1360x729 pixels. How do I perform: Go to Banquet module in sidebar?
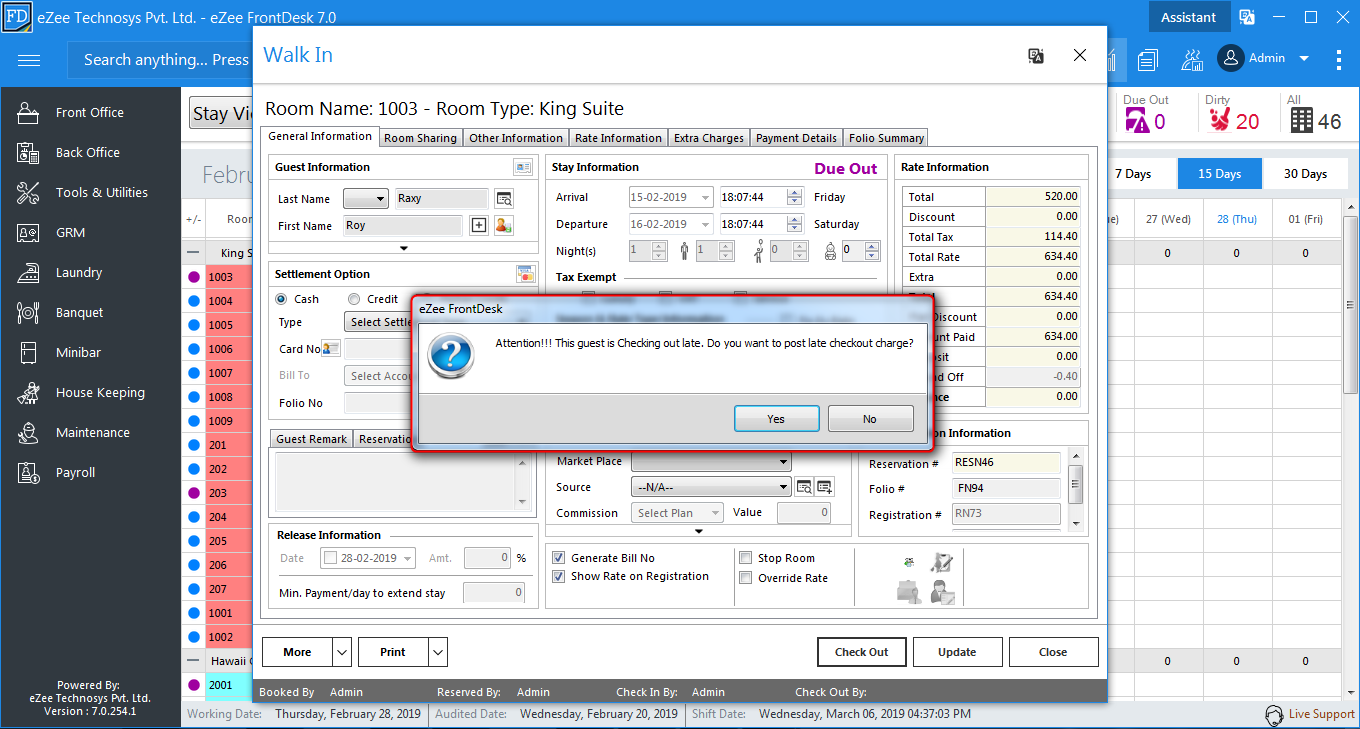click(80, 313)
